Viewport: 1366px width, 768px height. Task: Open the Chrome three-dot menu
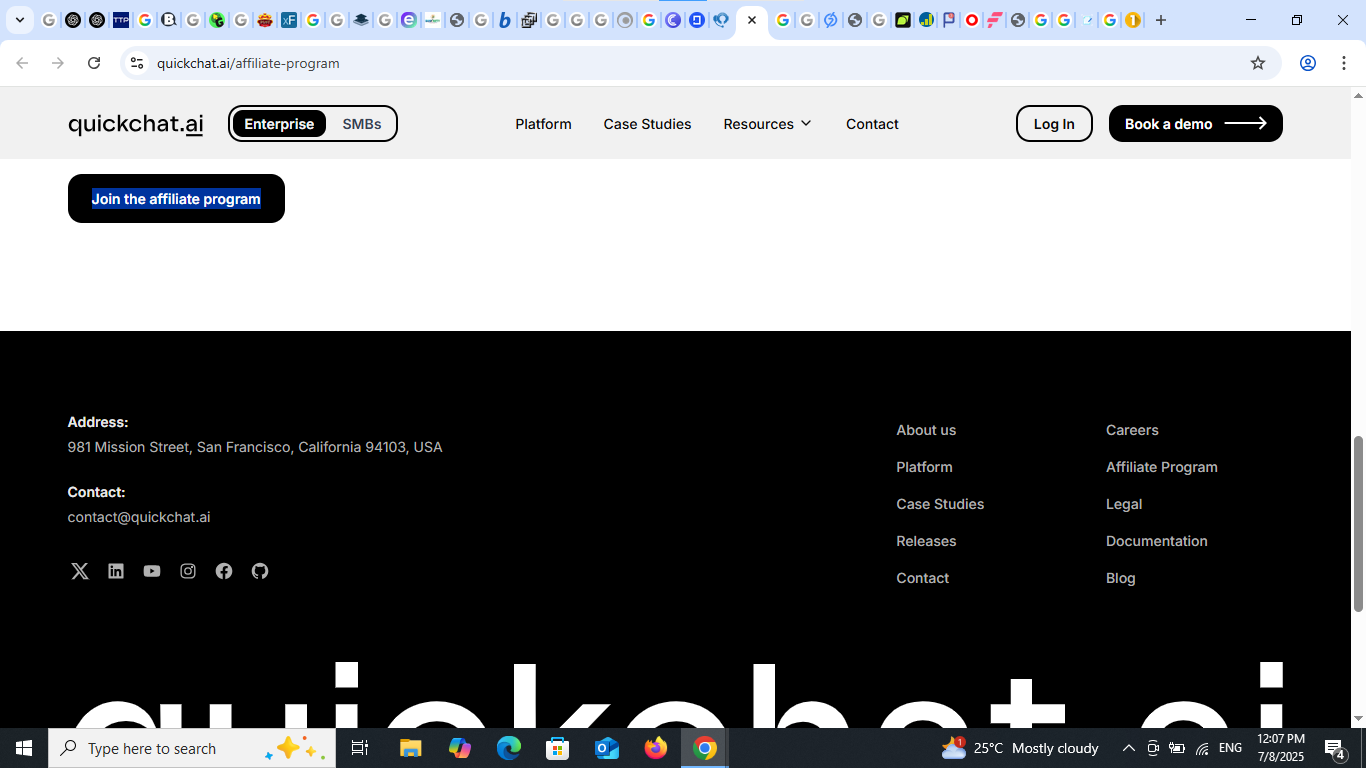[x=1343, y=63]
